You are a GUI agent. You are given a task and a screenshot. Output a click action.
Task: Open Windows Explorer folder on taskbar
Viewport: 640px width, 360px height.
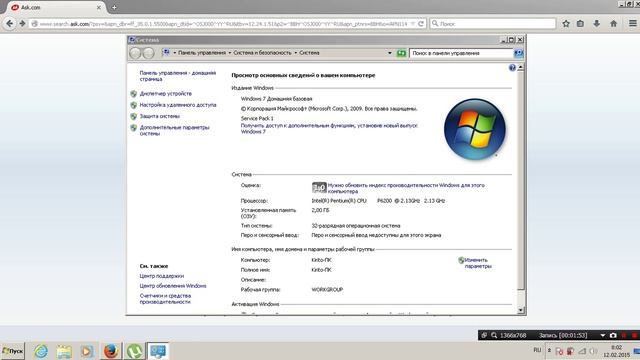click(x=64, y=351)
